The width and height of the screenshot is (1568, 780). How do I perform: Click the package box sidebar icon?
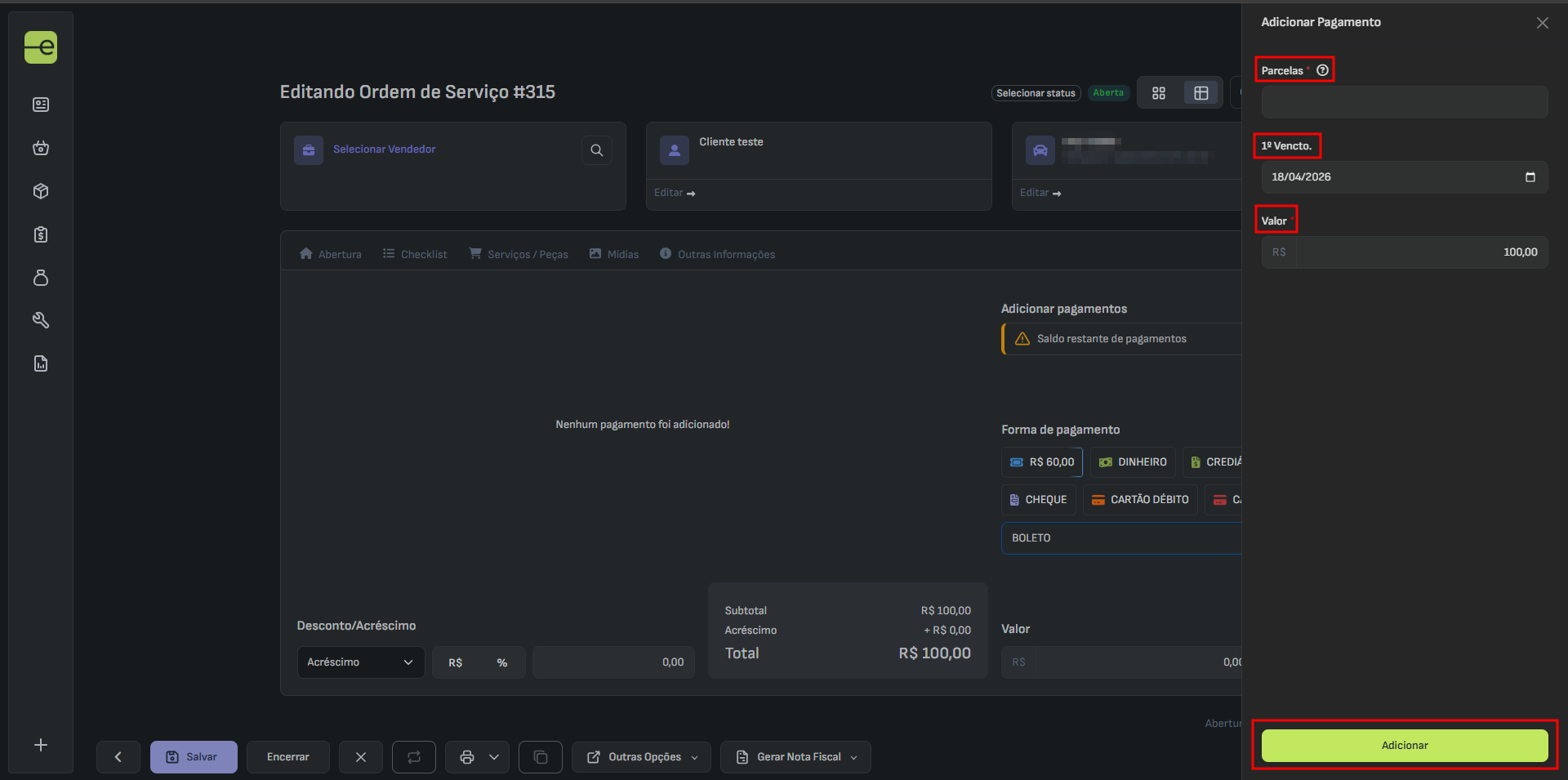click(x=41, y=191)
